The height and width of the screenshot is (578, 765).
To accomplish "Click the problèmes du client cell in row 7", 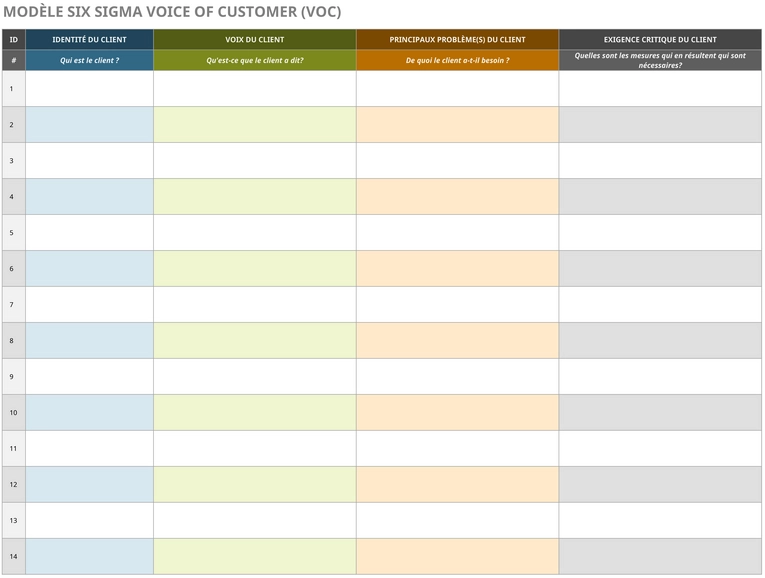I will point(458,304).
